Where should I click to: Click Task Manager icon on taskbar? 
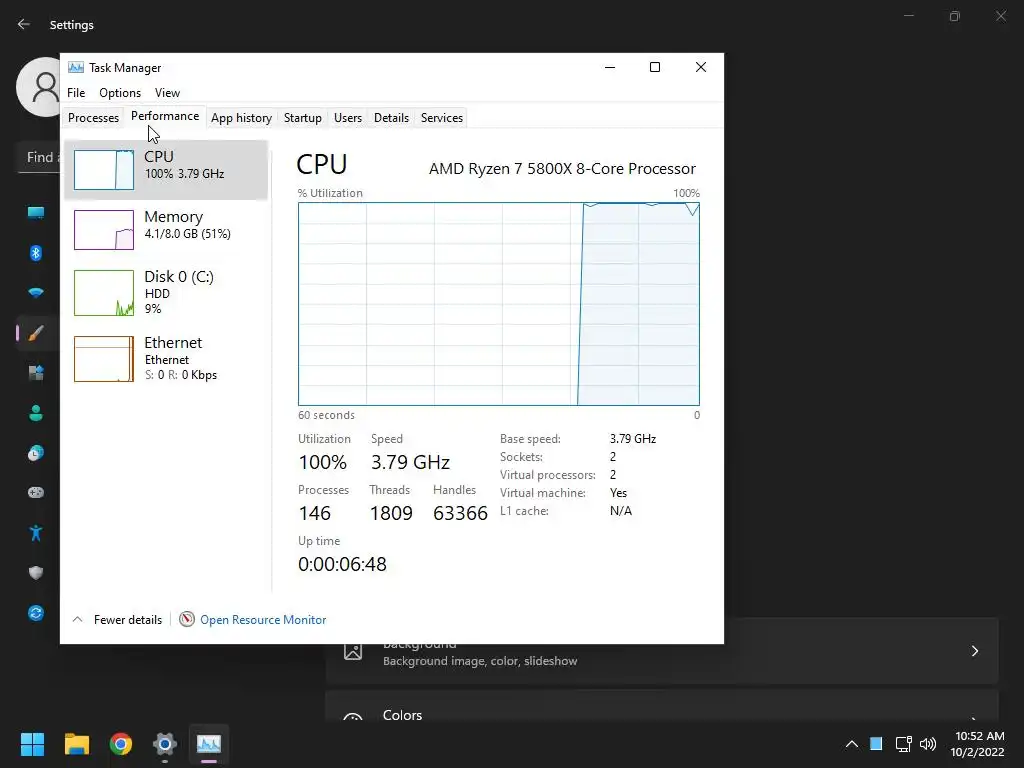pyautogui.click(x=209, y=744)
